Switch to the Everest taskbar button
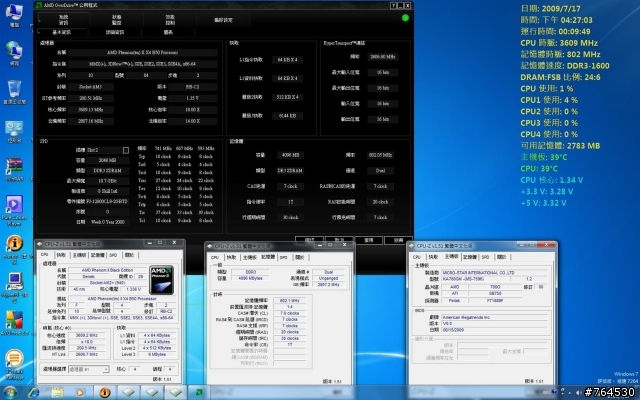 point(105,393)
